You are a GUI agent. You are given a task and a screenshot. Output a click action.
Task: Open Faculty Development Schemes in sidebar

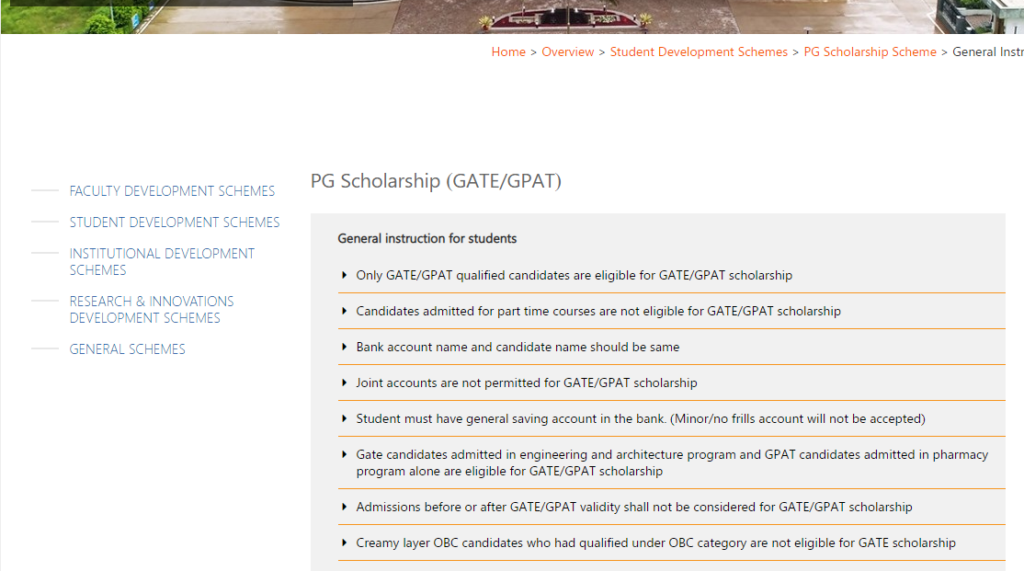coord(172,191)
